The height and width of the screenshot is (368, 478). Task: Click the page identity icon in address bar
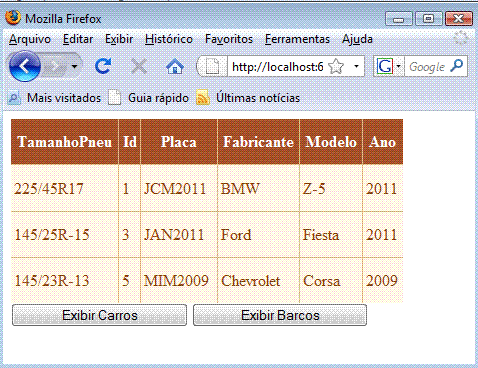[x=212, y=66]
